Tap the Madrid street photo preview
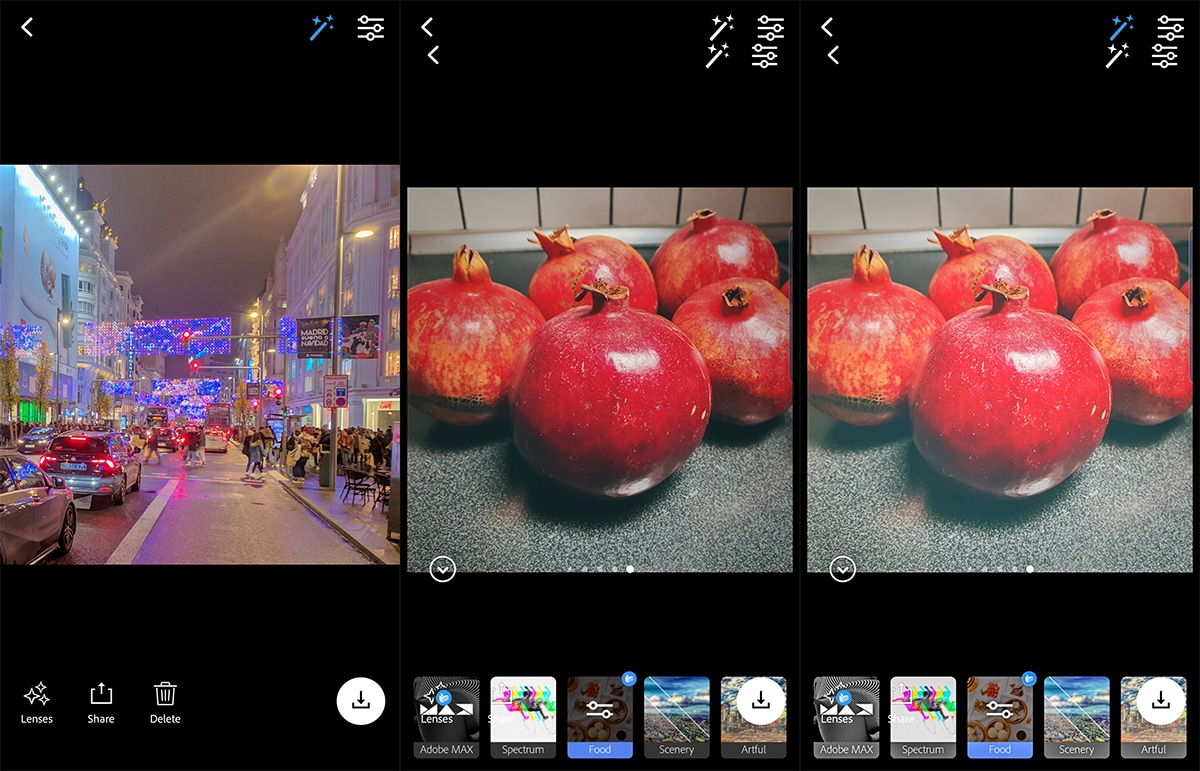 [x=200, y=364]
